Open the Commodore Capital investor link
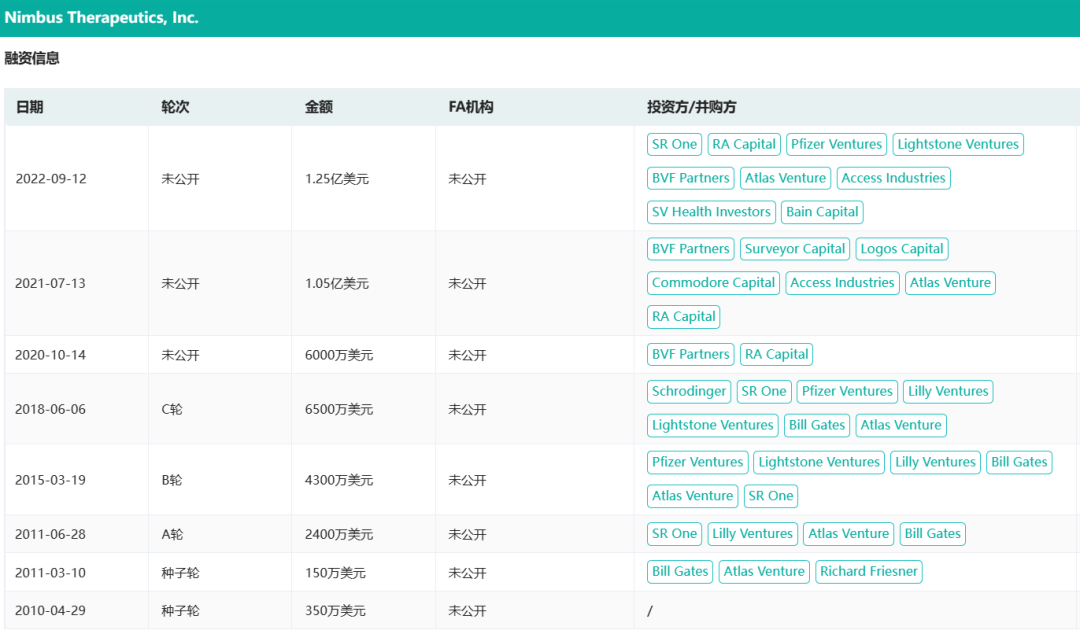Viewport: 1080px width, 634px height. tap(713, 283)
